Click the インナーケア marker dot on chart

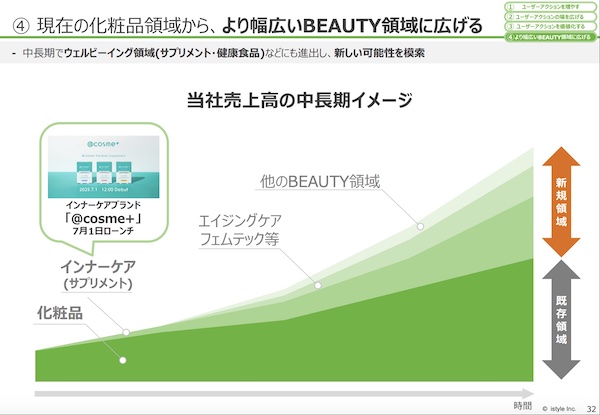tap(126, 332)
